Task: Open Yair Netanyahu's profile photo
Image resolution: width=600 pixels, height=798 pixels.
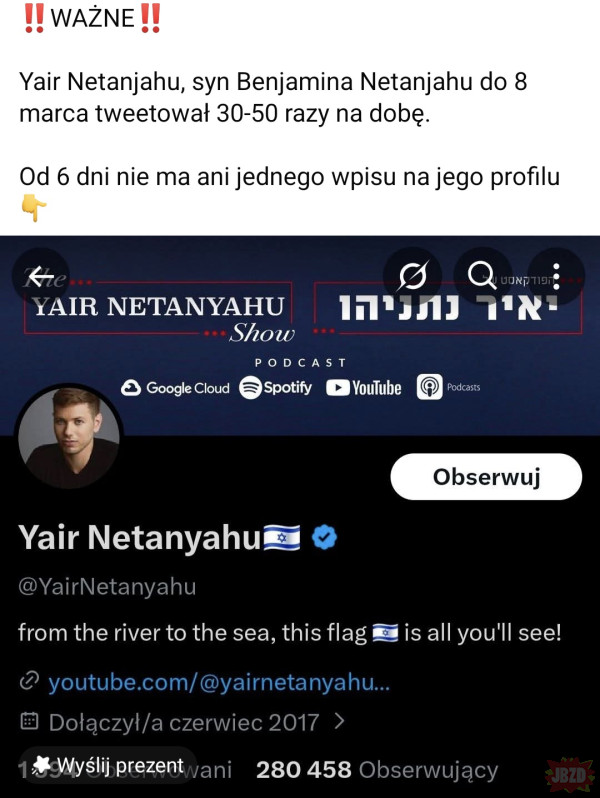Action: tap(69, 437)
